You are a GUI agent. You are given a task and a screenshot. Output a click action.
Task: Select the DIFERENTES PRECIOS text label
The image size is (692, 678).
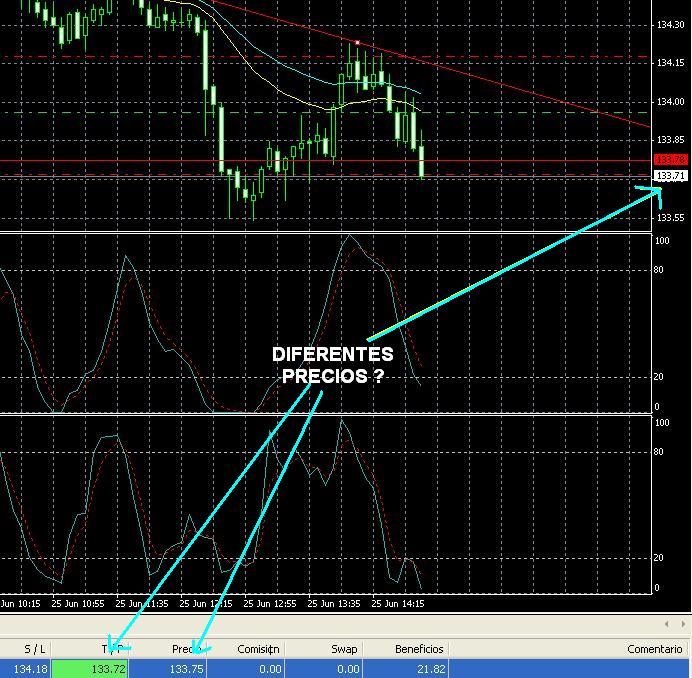coord(332,366)
